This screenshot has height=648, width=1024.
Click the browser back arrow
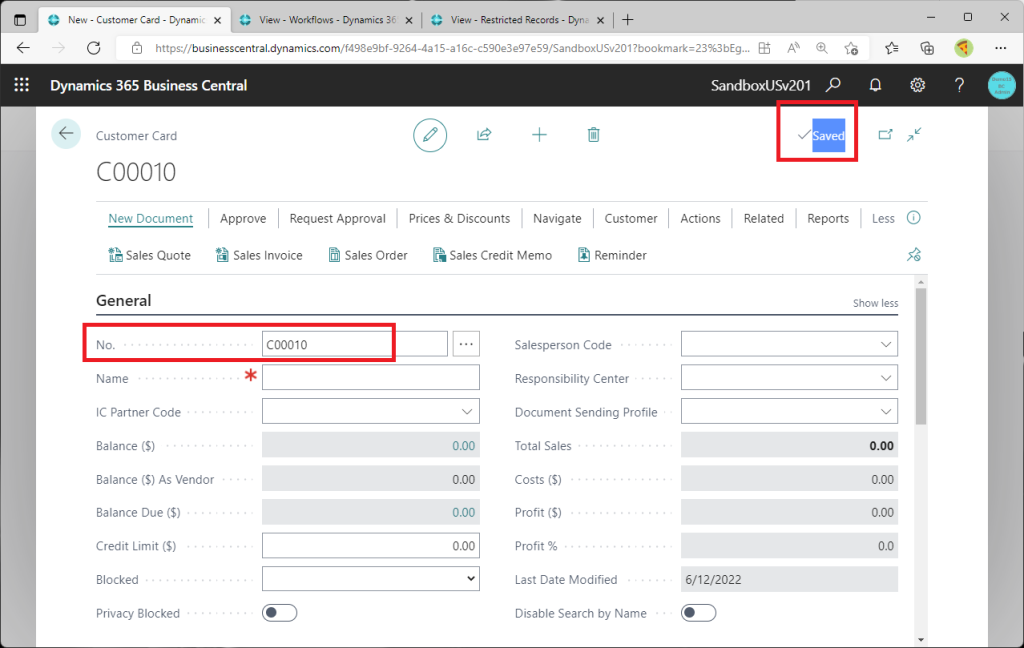pos(24,48)
